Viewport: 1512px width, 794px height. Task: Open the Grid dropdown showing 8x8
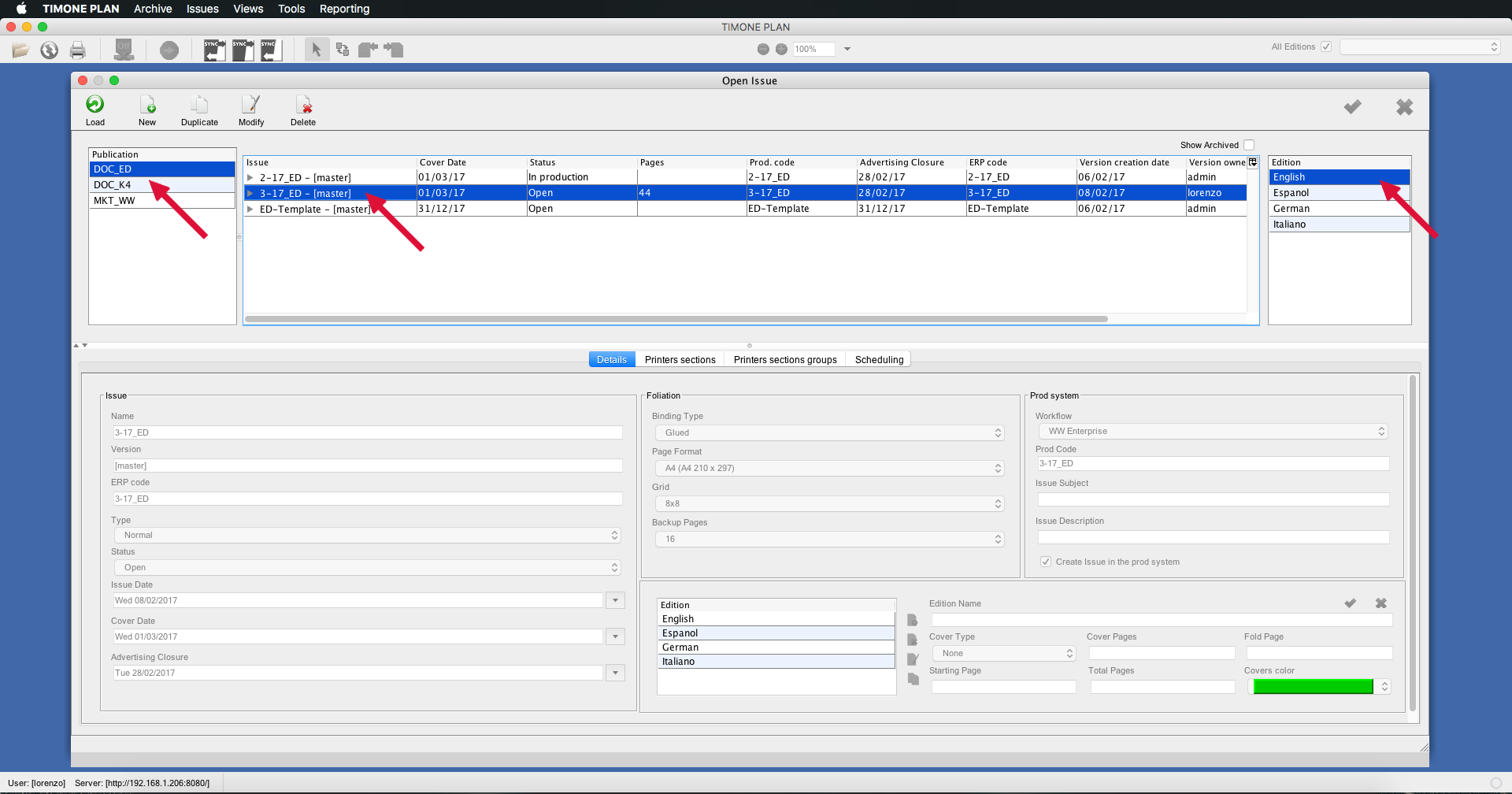[830, 503]
